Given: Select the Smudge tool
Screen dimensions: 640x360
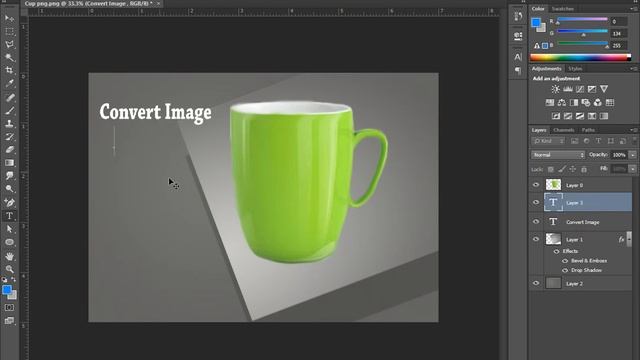Looking at the screenshot, I should (x=9, y=176).
